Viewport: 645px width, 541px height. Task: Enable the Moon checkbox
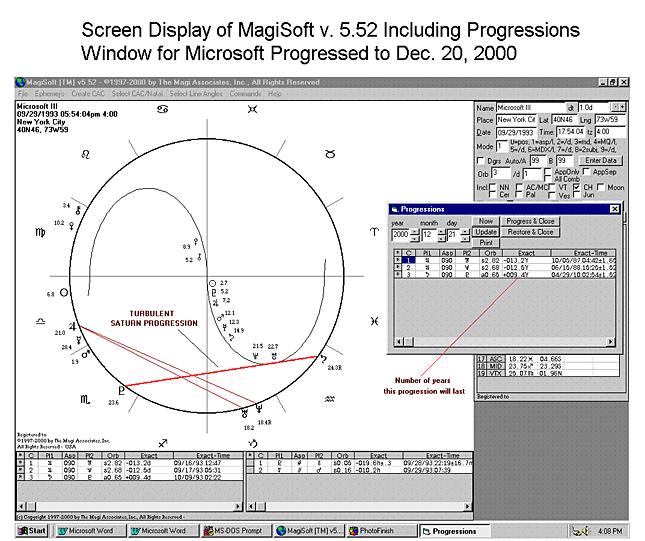click(602, 187)
